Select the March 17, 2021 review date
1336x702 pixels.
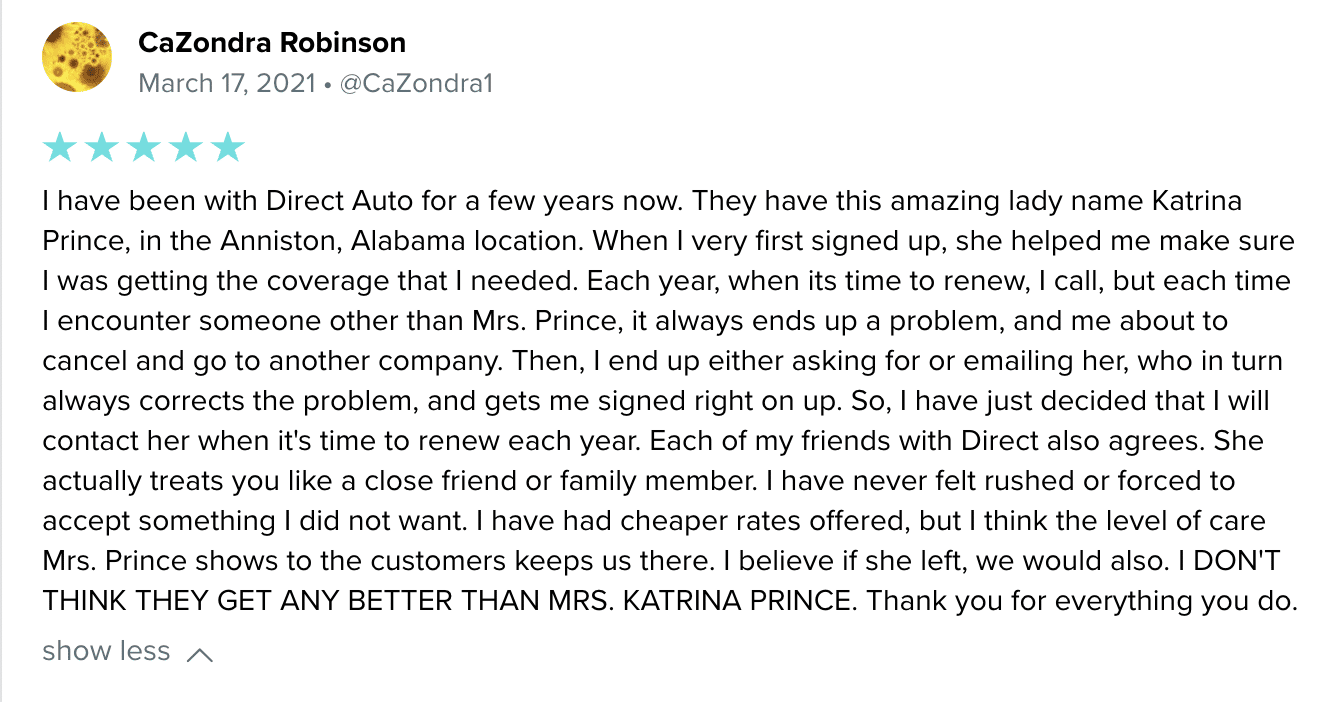(226, 83)
